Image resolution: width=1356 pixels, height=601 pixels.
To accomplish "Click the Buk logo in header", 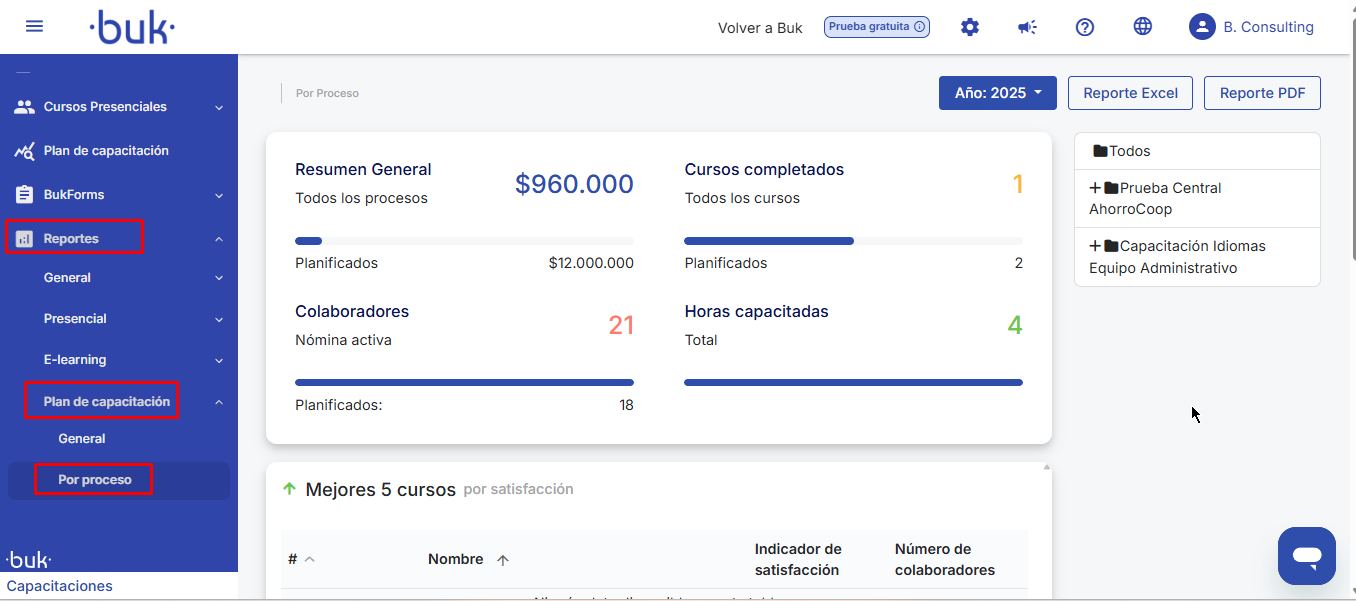I will (132, 27).
